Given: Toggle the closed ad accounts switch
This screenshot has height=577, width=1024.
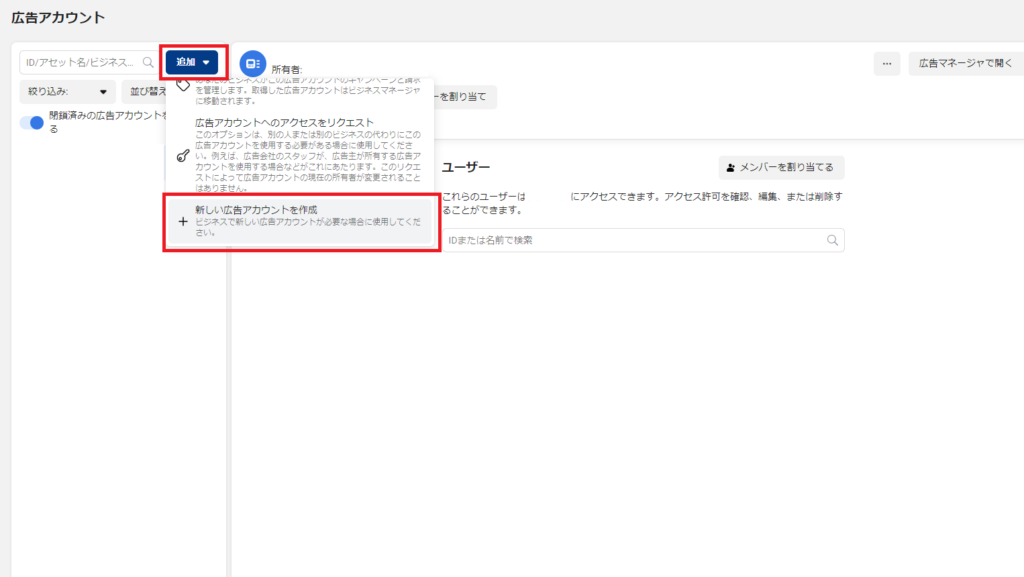Looking at the screenshot, I should [33, 123].
